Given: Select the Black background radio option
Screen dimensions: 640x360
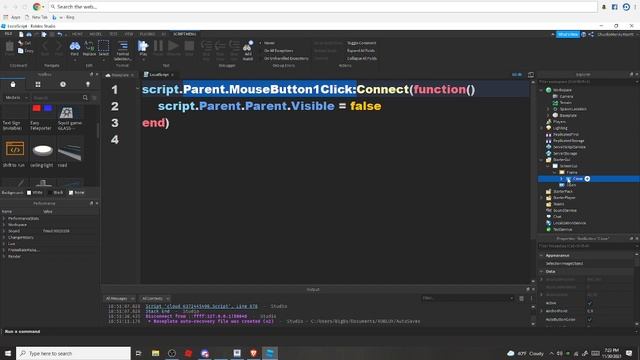Looking at the screenshot, I should pyautogui.click(x=50, y=193).
